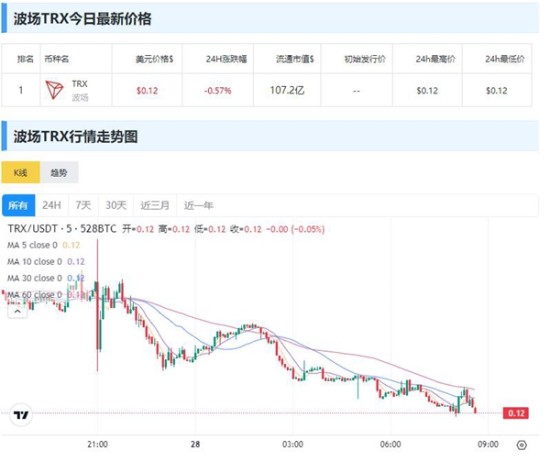This screenshot has height=461, width=550.
Task: Select the 7天 time range tab
Action: coord(83,205)
